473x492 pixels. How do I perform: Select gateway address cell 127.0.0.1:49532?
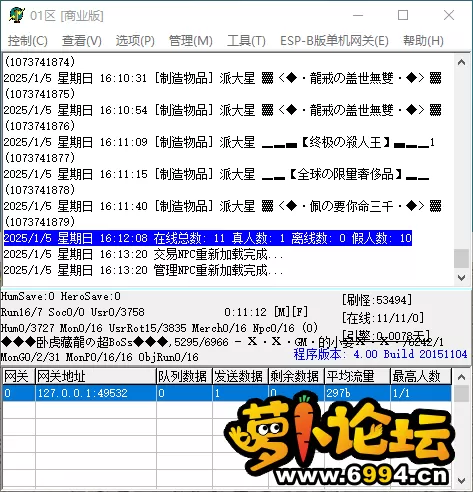95,393
